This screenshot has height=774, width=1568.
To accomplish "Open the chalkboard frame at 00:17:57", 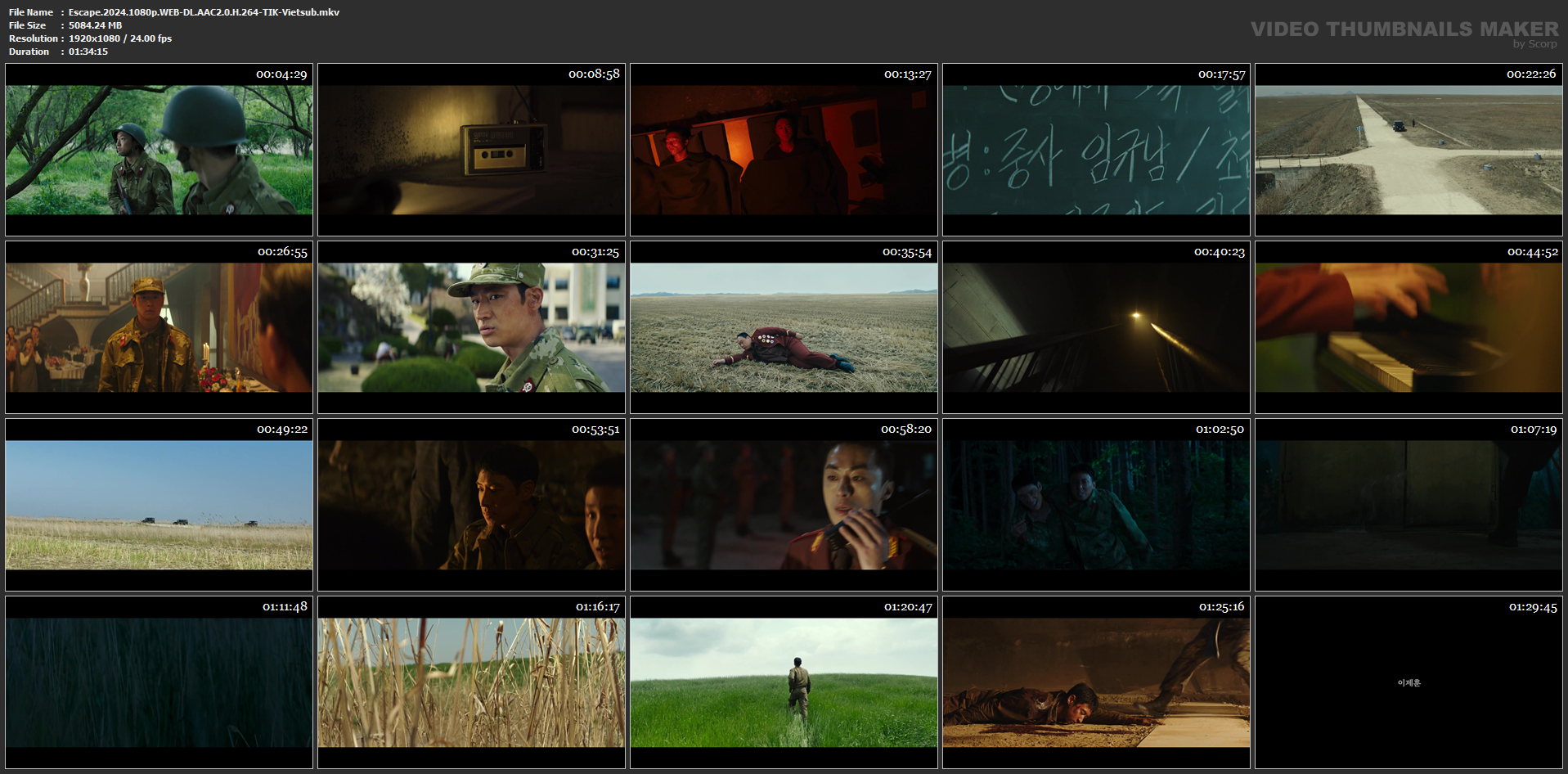I will (1096, 150).
